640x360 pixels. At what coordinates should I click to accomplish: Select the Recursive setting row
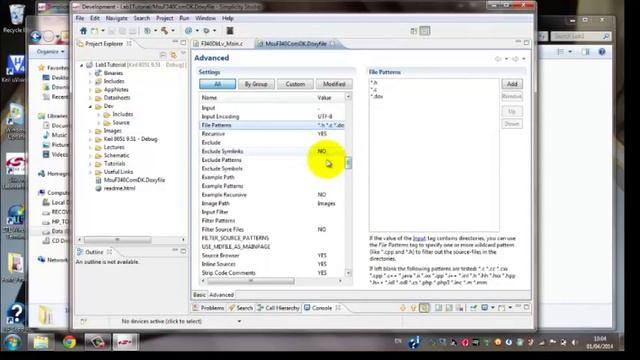(x=272, y=134)
